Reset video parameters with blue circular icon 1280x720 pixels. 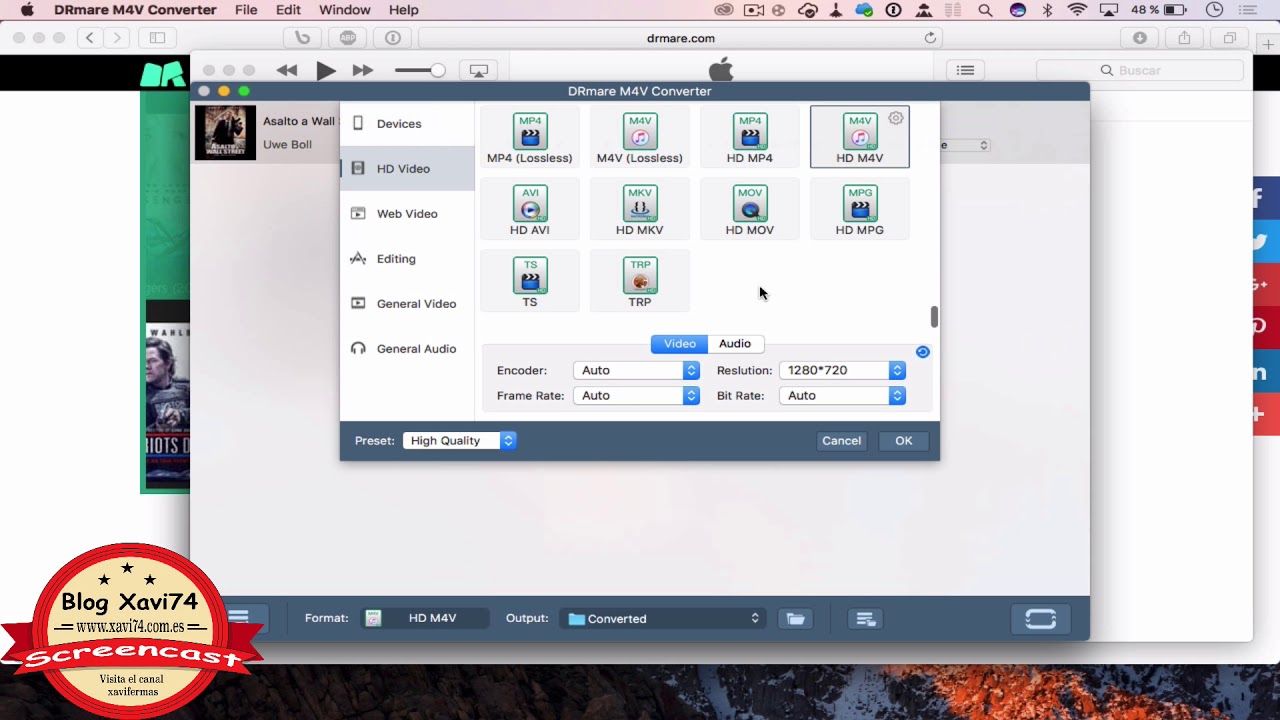tap(922, 352)
